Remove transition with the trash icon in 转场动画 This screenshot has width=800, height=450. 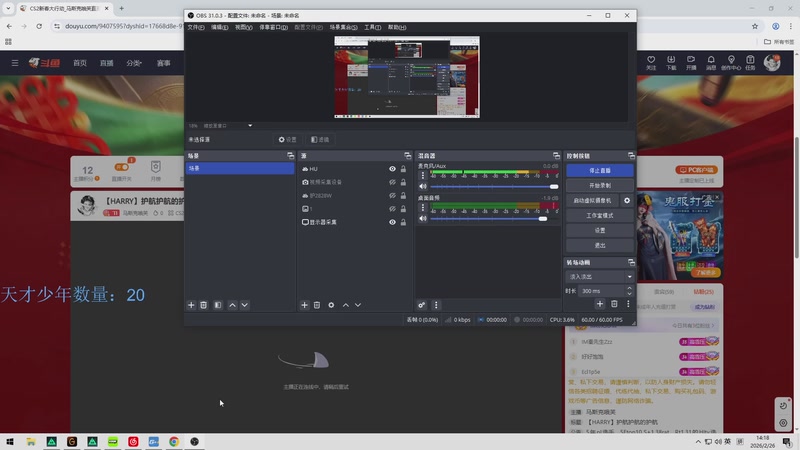(614, 304)
